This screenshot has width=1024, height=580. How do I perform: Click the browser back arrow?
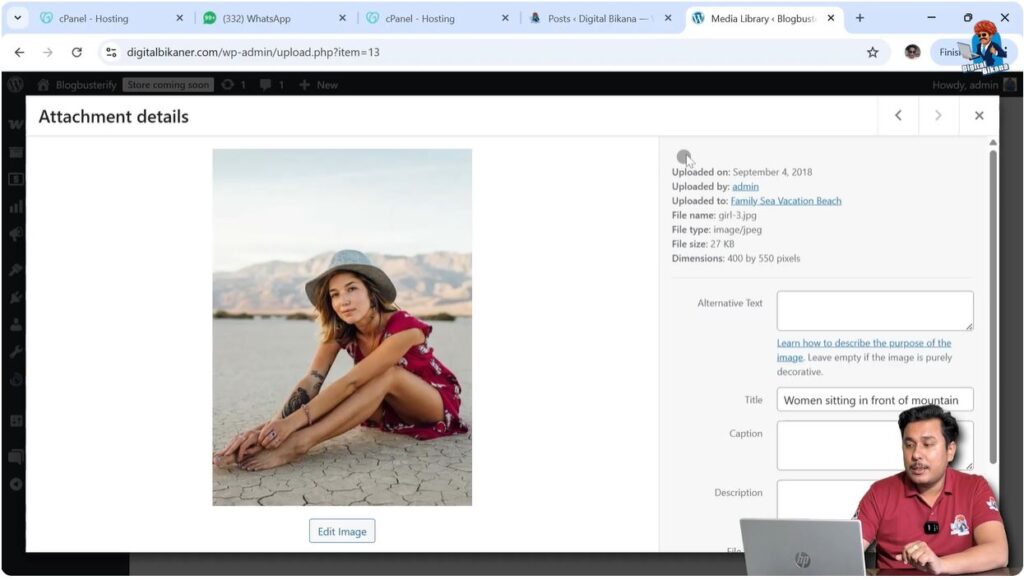(x=19, y=52)
